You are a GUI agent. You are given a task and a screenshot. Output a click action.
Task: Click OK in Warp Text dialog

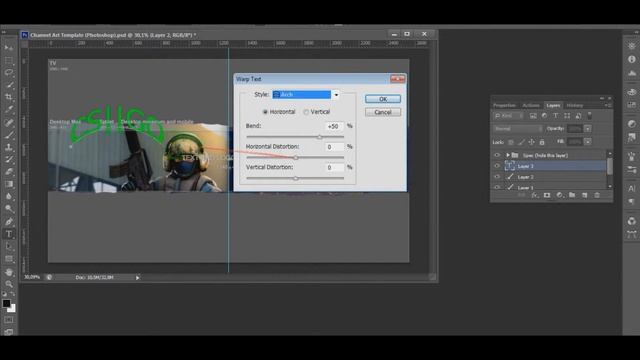click(x=383, y=99)
